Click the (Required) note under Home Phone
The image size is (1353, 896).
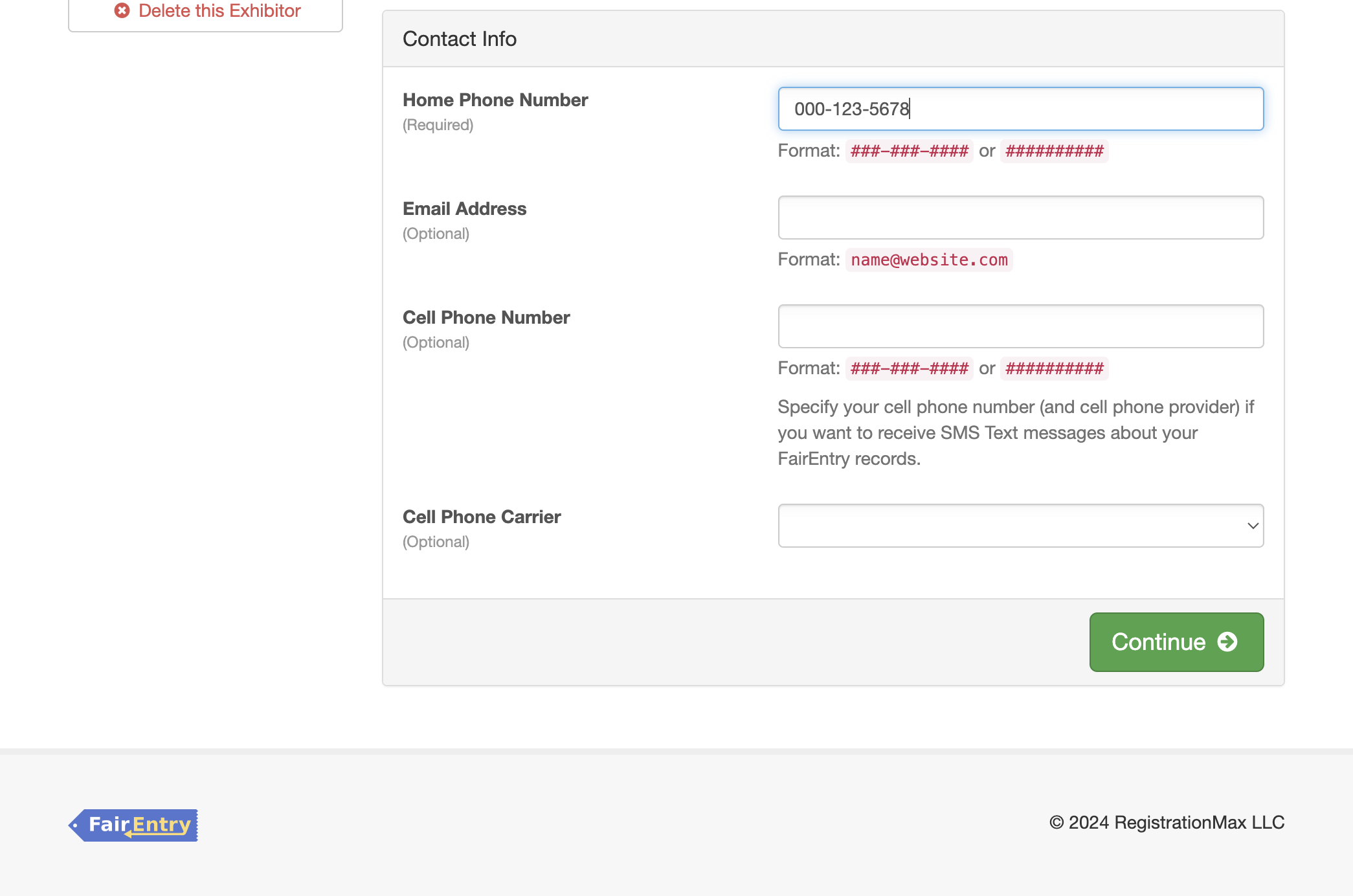438,125
